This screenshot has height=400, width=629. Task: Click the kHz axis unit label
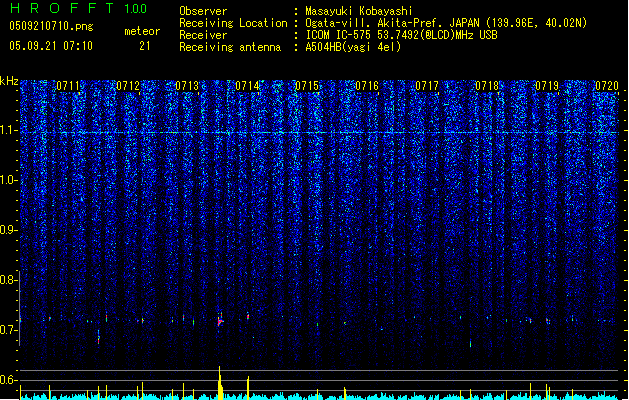[9, 81]
